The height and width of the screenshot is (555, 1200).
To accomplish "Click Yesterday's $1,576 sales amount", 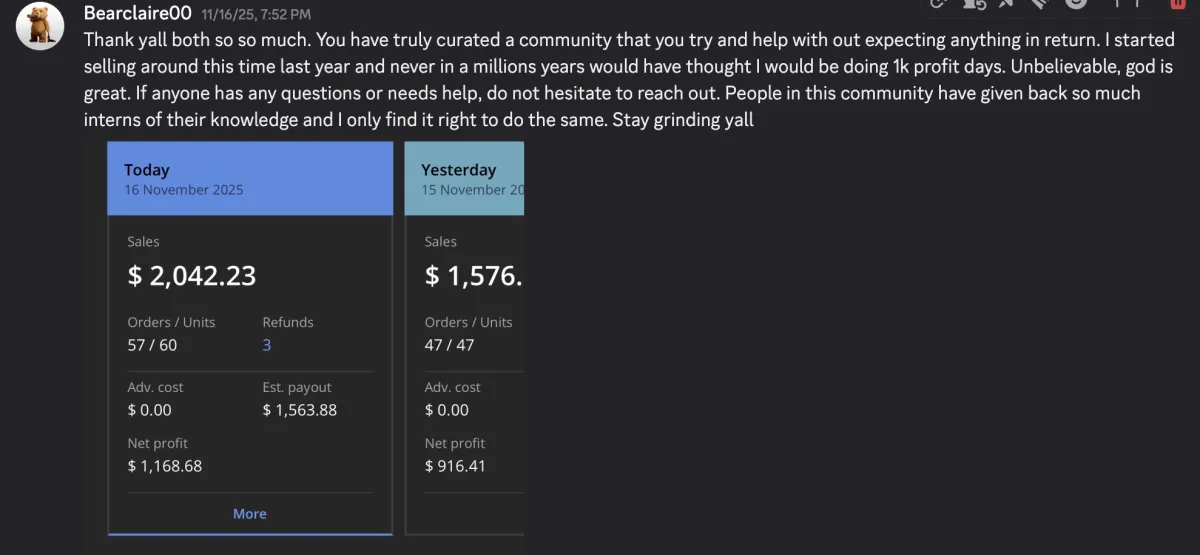I will 473,276.
